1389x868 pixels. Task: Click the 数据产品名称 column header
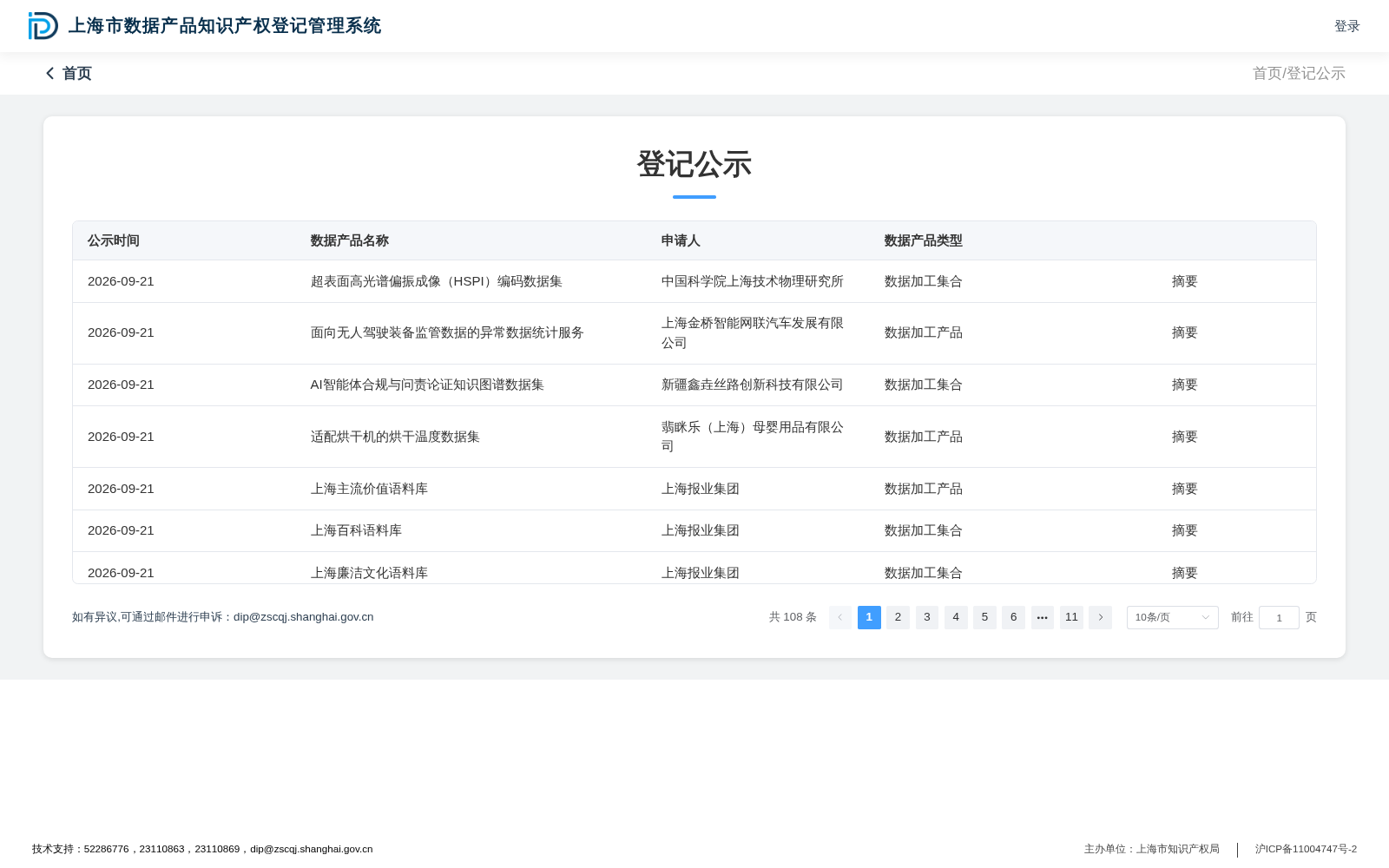click(350, 240)
